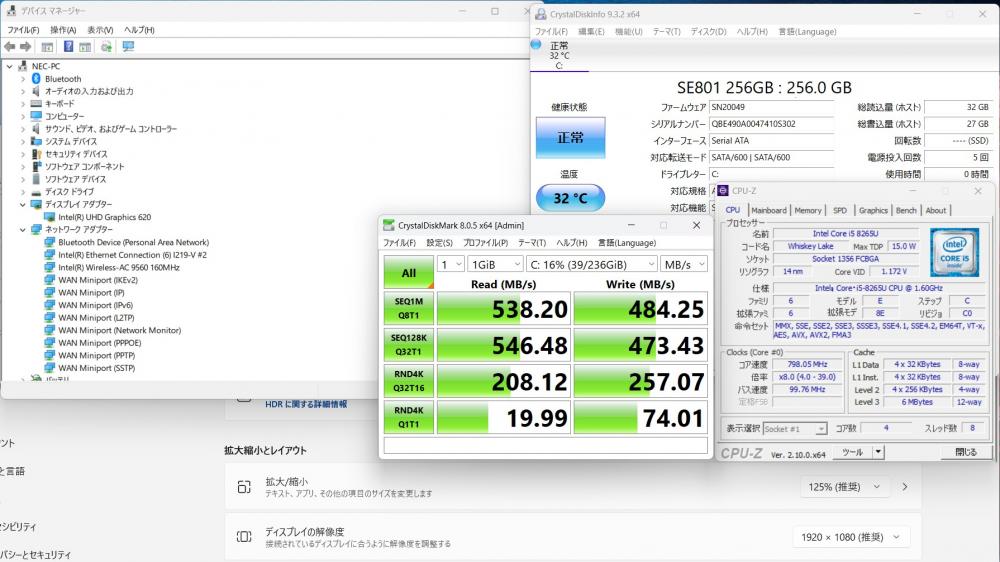The height and width of the screenshot is (562, 1000).
Task: Open the test count dropdown showing 1
Action: click(451, 264)
